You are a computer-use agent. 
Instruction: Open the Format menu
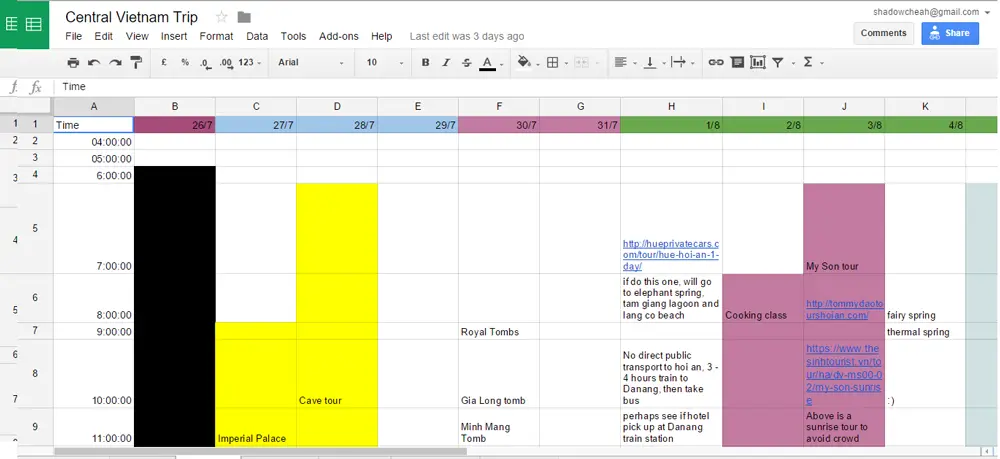pos(216,36)
